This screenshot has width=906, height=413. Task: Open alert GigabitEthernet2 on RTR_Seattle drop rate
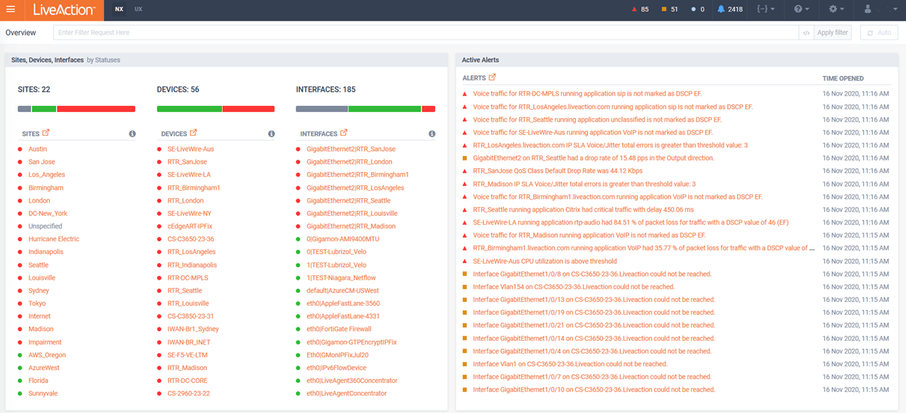coord(593,158)
